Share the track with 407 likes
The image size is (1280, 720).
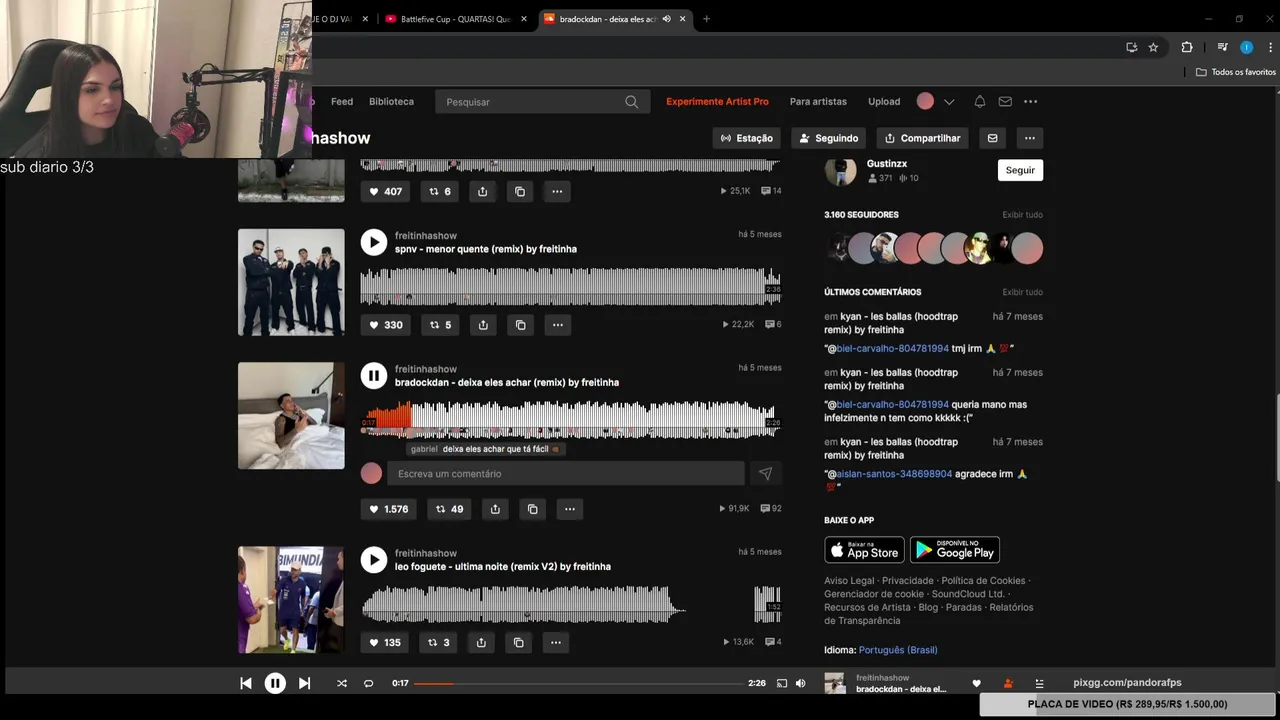482,191
